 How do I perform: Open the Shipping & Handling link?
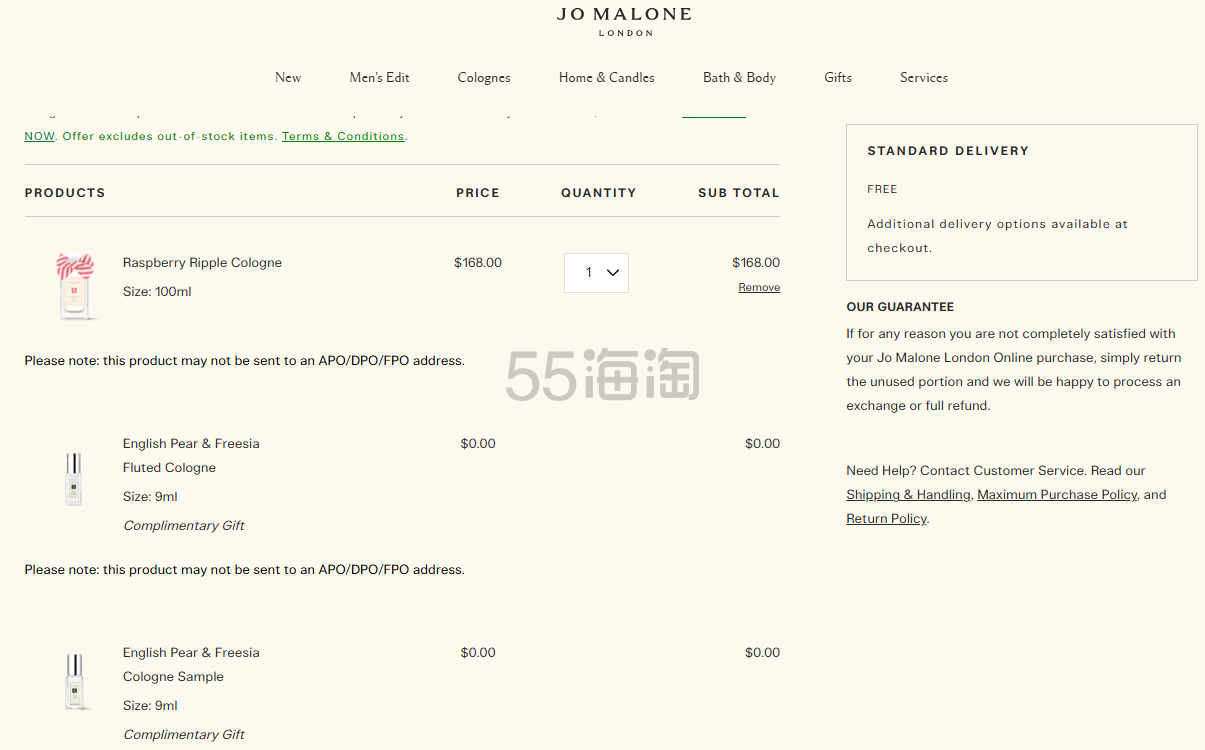click(908, 495)
